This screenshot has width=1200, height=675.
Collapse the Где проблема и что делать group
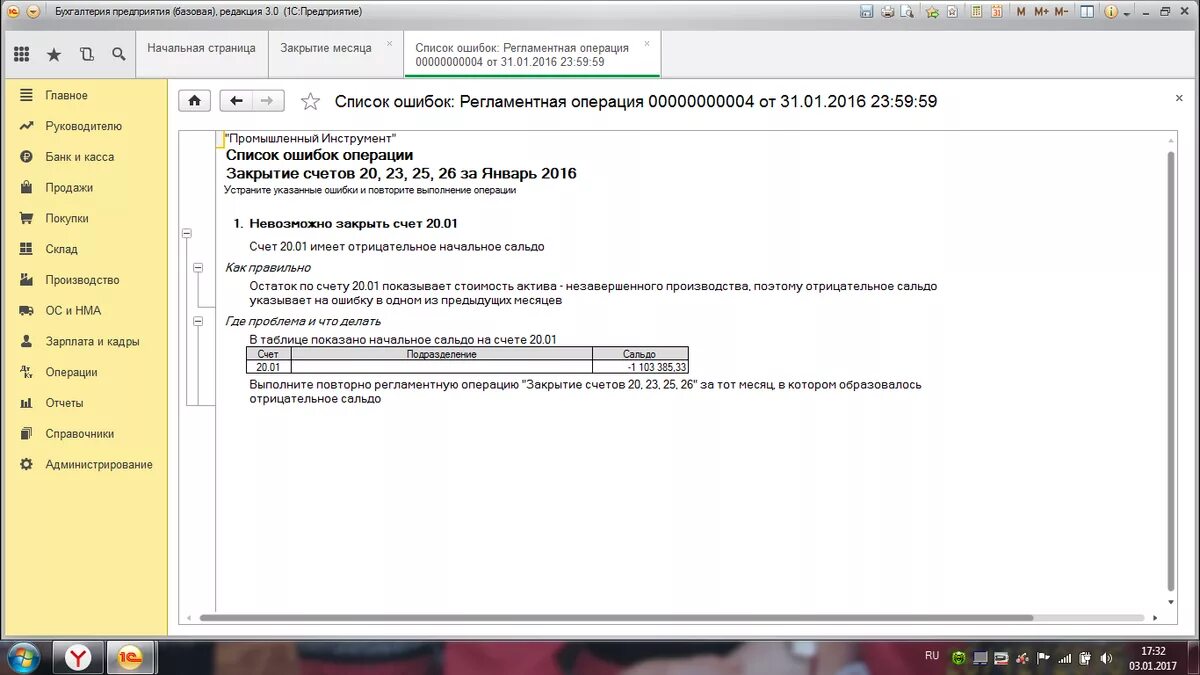[x=198, y=321]
